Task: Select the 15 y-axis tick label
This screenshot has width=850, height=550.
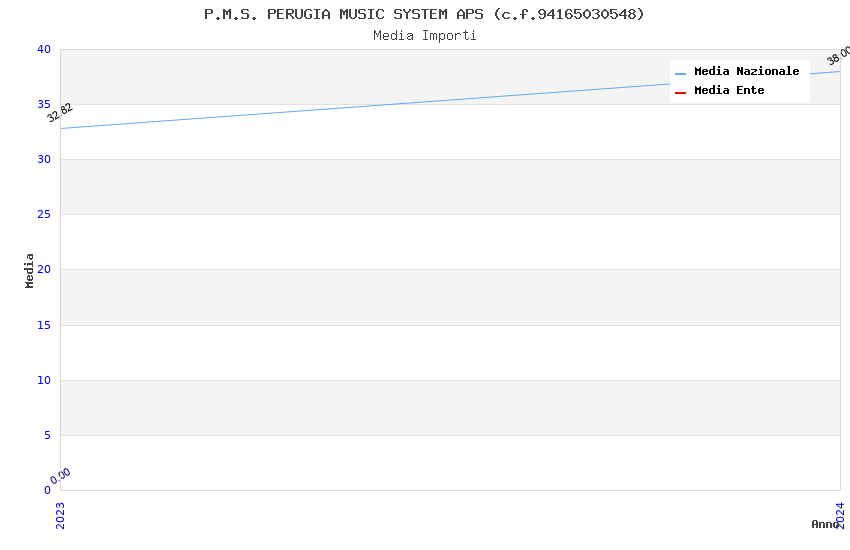Action: point(44,325)
